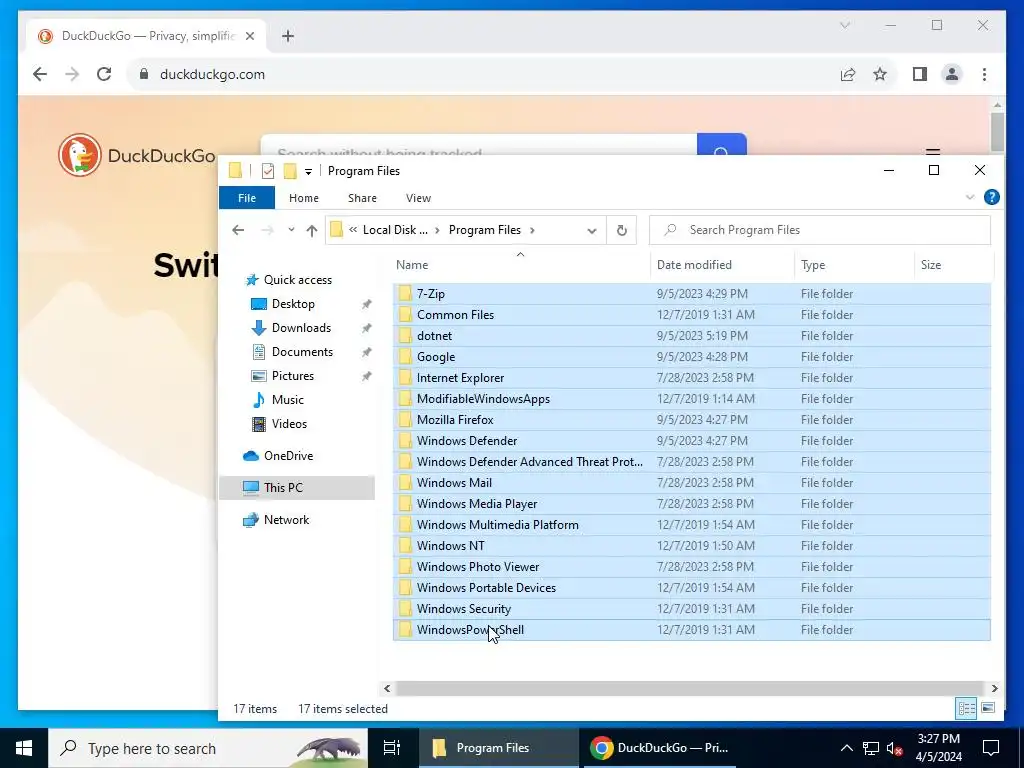The image size is (1024, 768).
Task: Click the chevron after Program Files in address bar
Action: [532, 230]
